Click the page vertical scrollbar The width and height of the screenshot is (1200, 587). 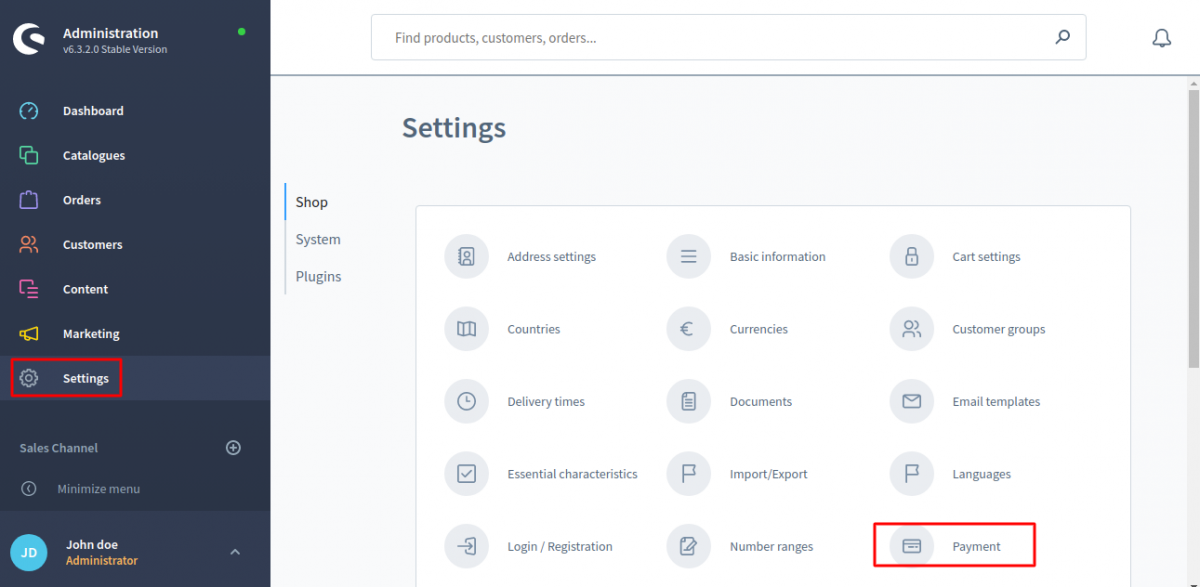coord(1194,230)
